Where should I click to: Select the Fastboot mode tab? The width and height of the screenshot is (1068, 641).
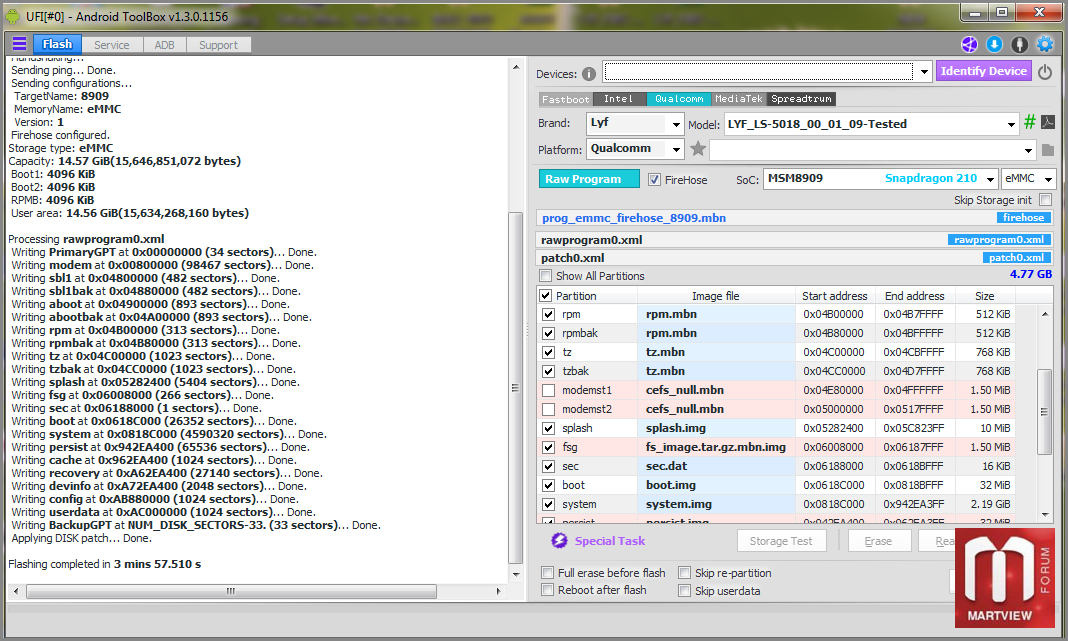pyautogui.click(x=565, y=99)
